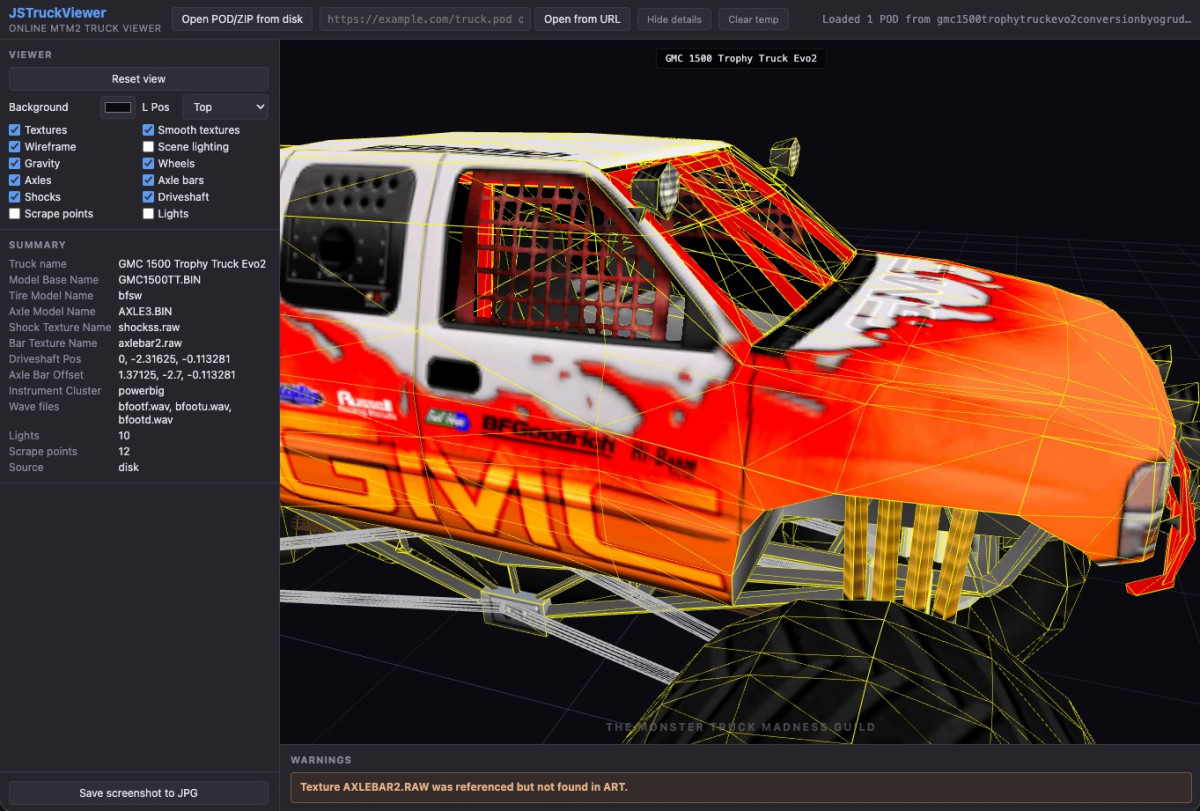The height and width of the screenshot is (811, 1200).
Task: Enable Scene lighting checkbox
Action: (x=148, y=147)
